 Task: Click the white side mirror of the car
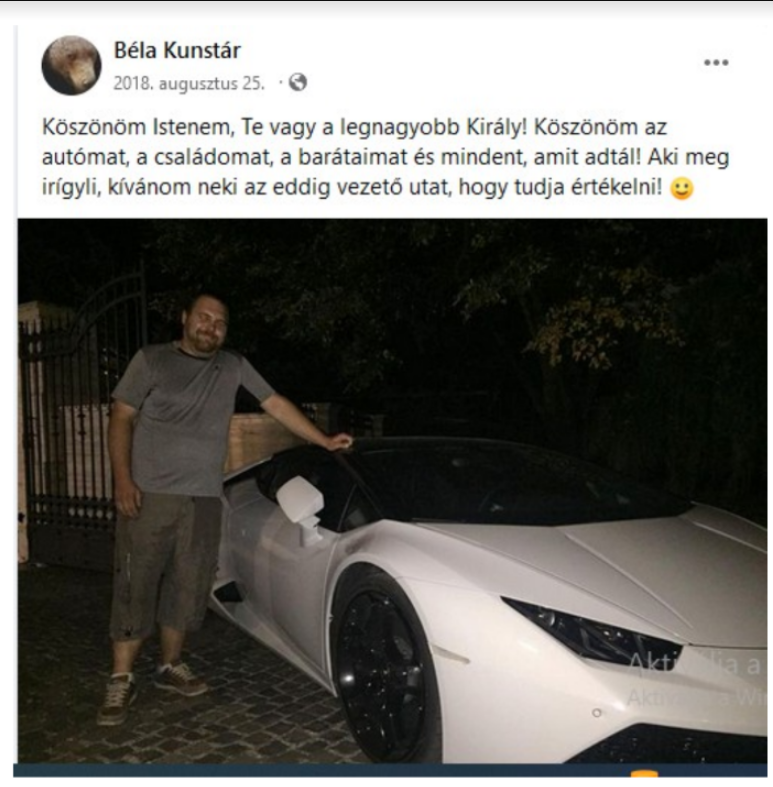click(301, 502)
